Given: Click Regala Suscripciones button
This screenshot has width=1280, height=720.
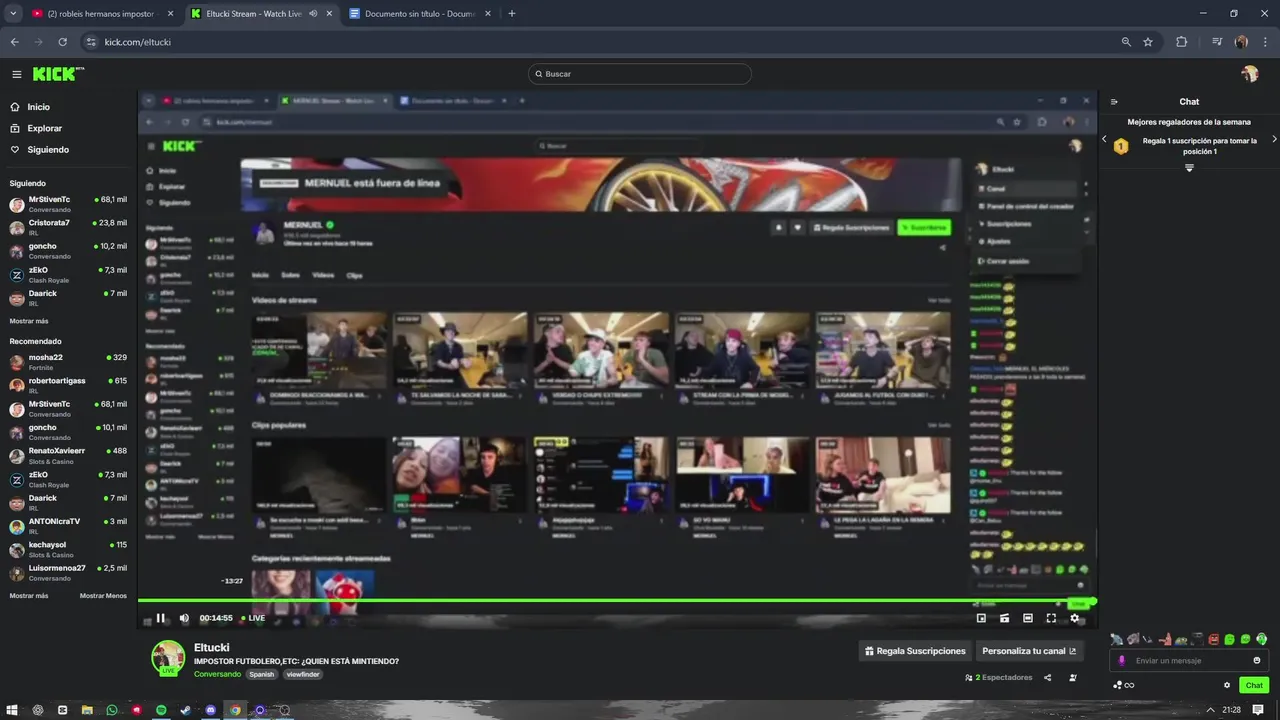Looking at the screenshot, I should pyautogui.click(x=915, y=651).
